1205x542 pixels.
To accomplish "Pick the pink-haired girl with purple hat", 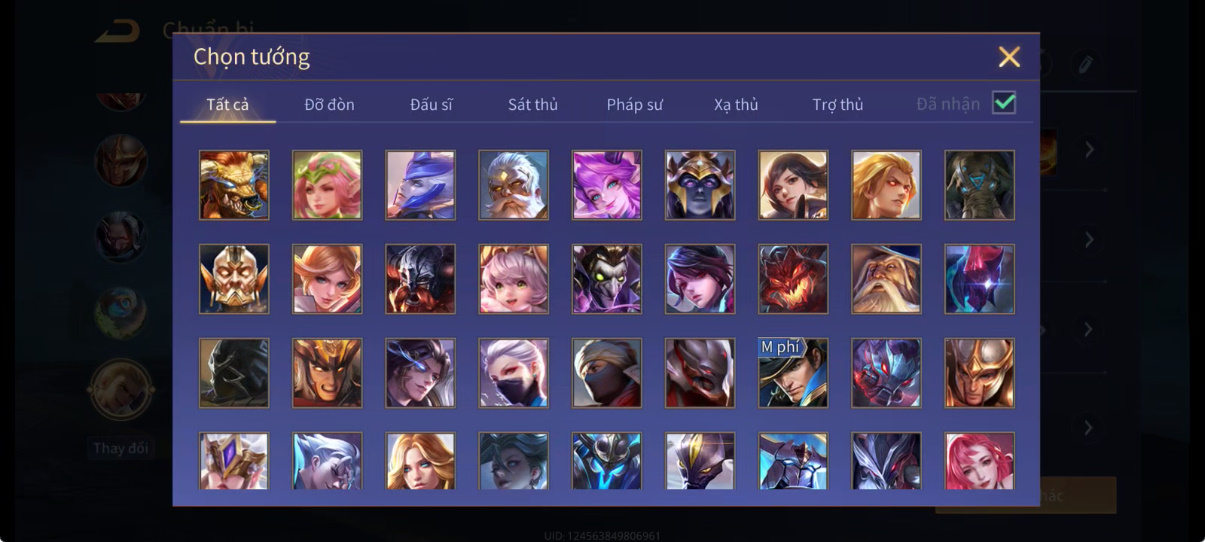I will point(606,185).
